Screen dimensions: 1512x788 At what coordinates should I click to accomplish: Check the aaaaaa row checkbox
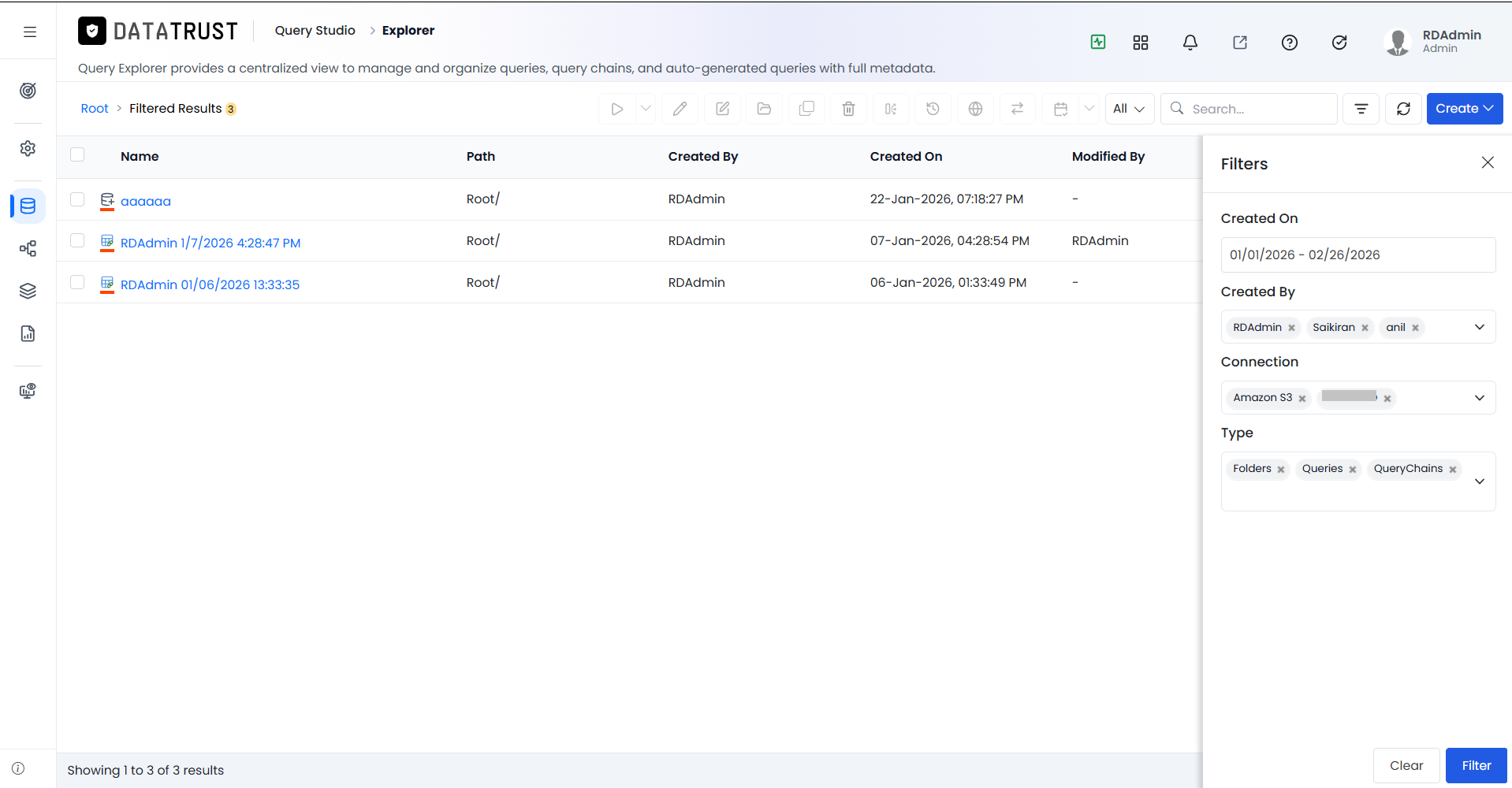(x=77, y=199)
